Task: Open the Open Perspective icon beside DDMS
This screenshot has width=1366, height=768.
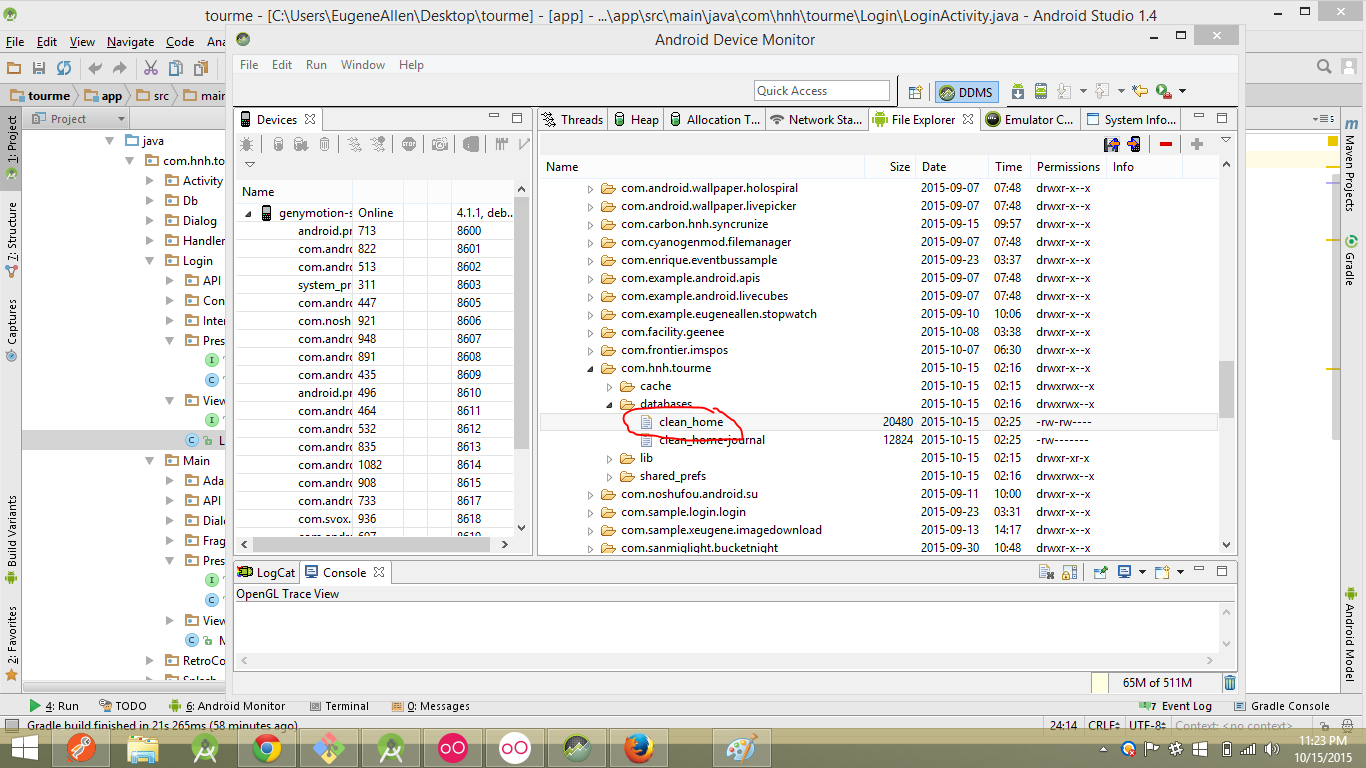Action: [x=915, y=92]
